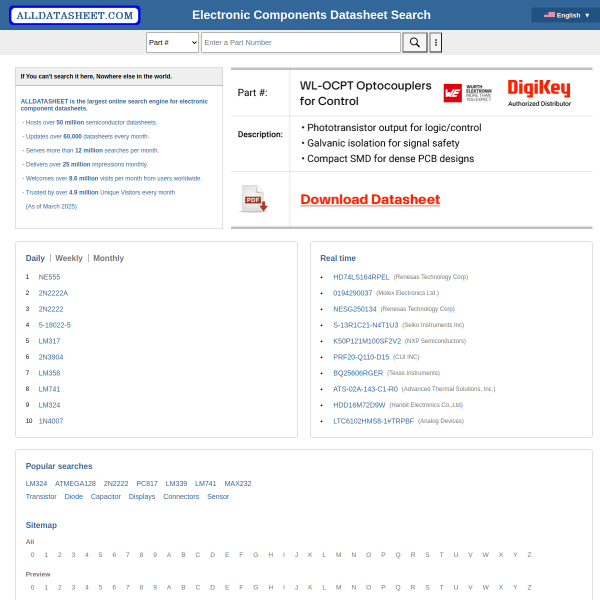
Task: Open letter T in the Preview sitemap
Action: (441, 587)
